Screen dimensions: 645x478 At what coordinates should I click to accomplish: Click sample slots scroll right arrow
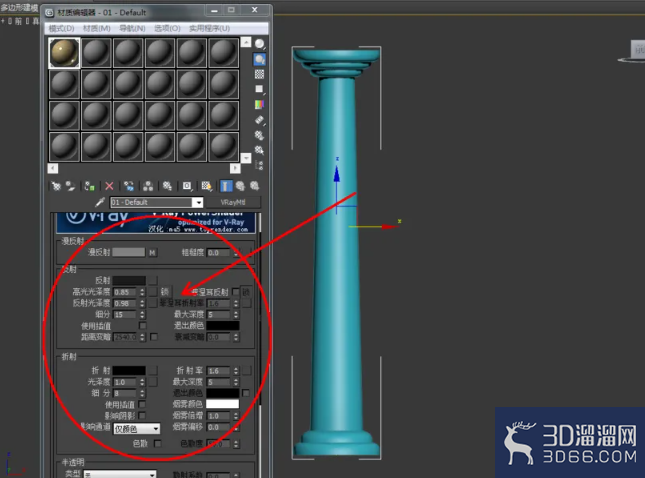[235, 168]
